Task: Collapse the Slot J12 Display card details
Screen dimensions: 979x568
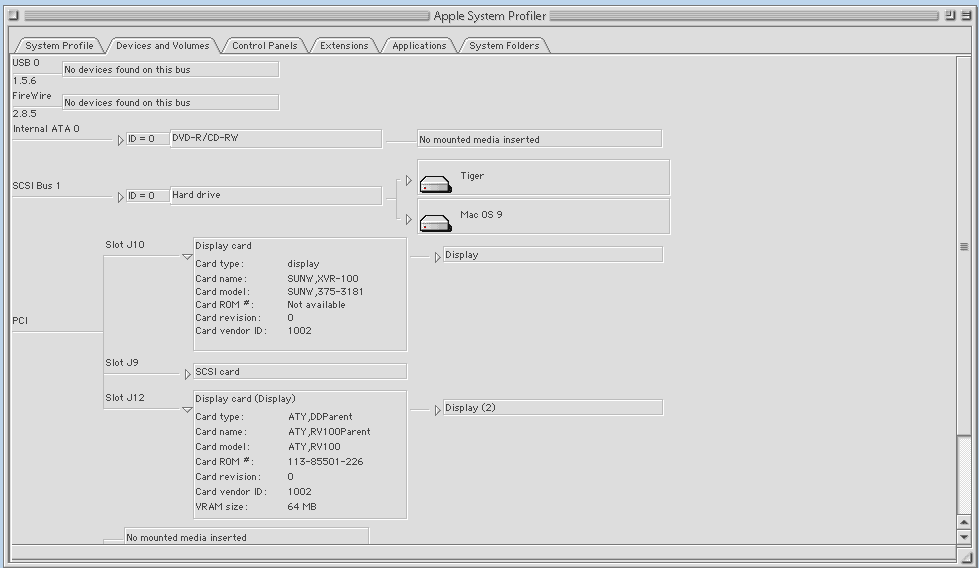Action: click(x=187, y=409)
